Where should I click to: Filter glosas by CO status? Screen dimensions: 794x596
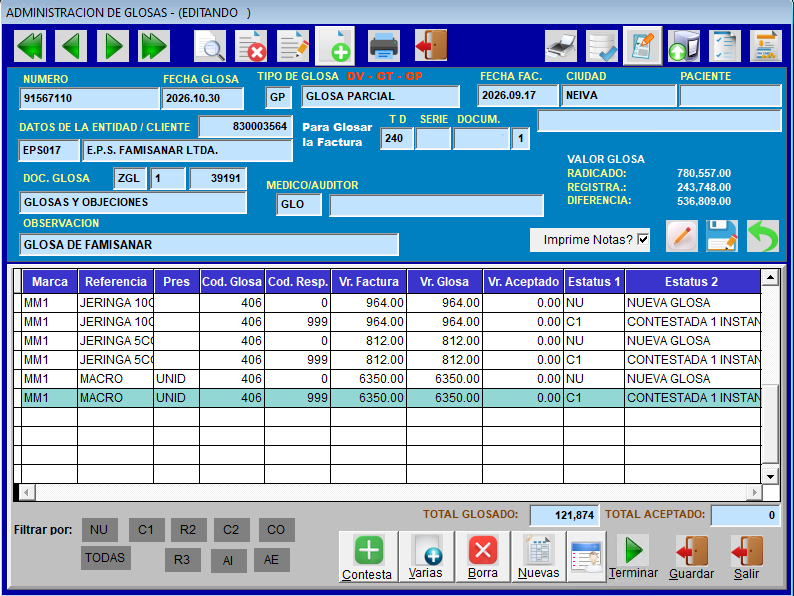tap(276, 530)
